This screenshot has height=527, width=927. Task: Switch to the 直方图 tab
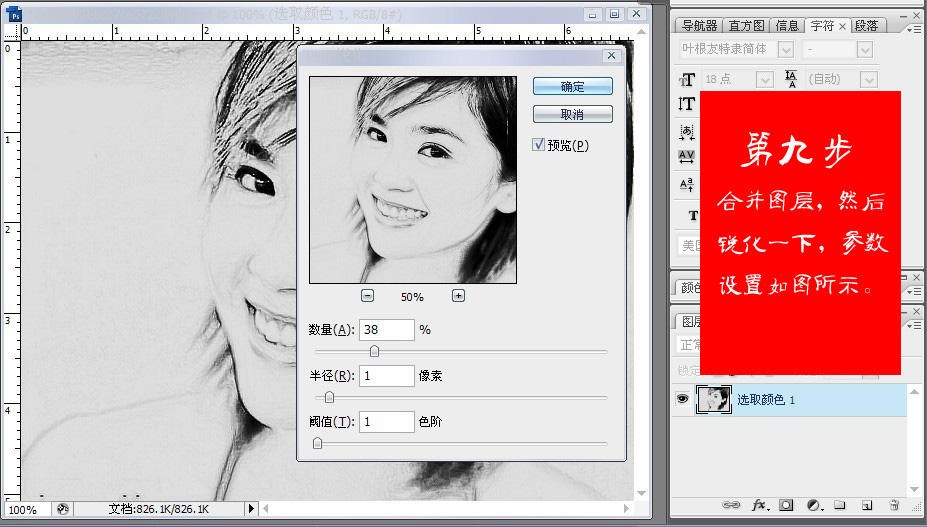[x=746, y=25]
